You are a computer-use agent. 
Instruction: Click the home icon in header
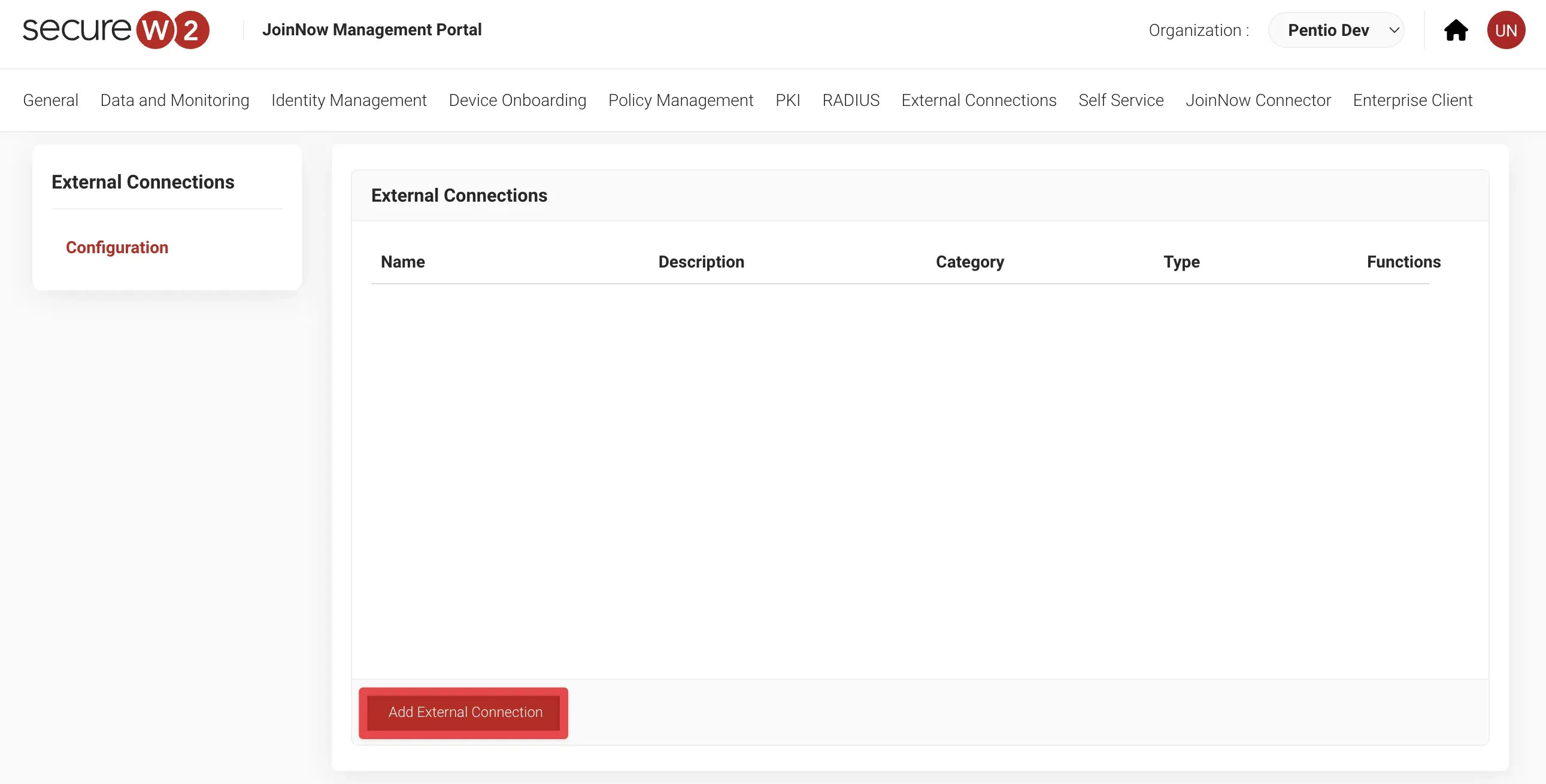[x=1456, y=30]
